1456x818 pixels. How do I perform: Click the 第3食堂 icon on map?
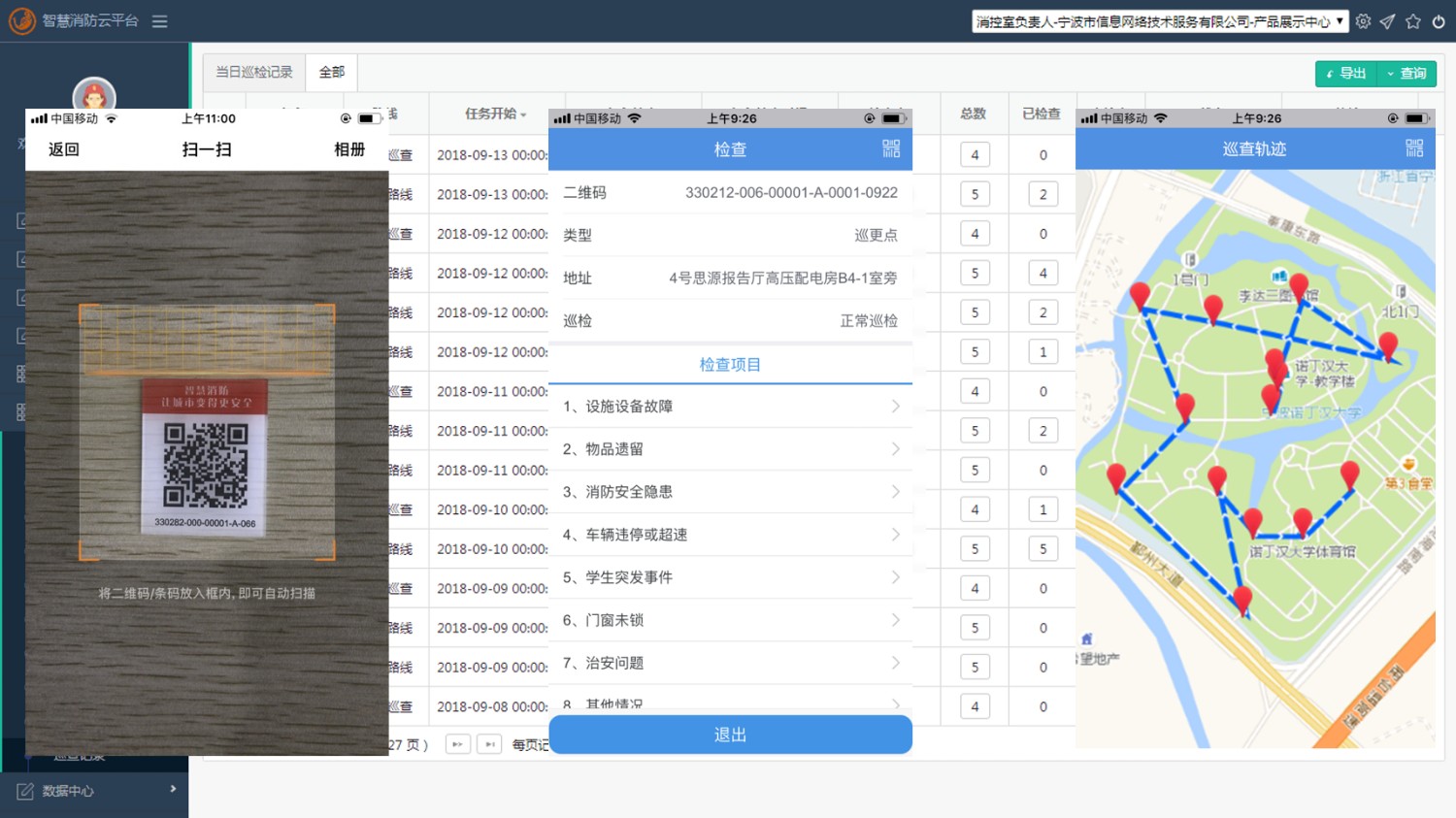[1407, 465]
